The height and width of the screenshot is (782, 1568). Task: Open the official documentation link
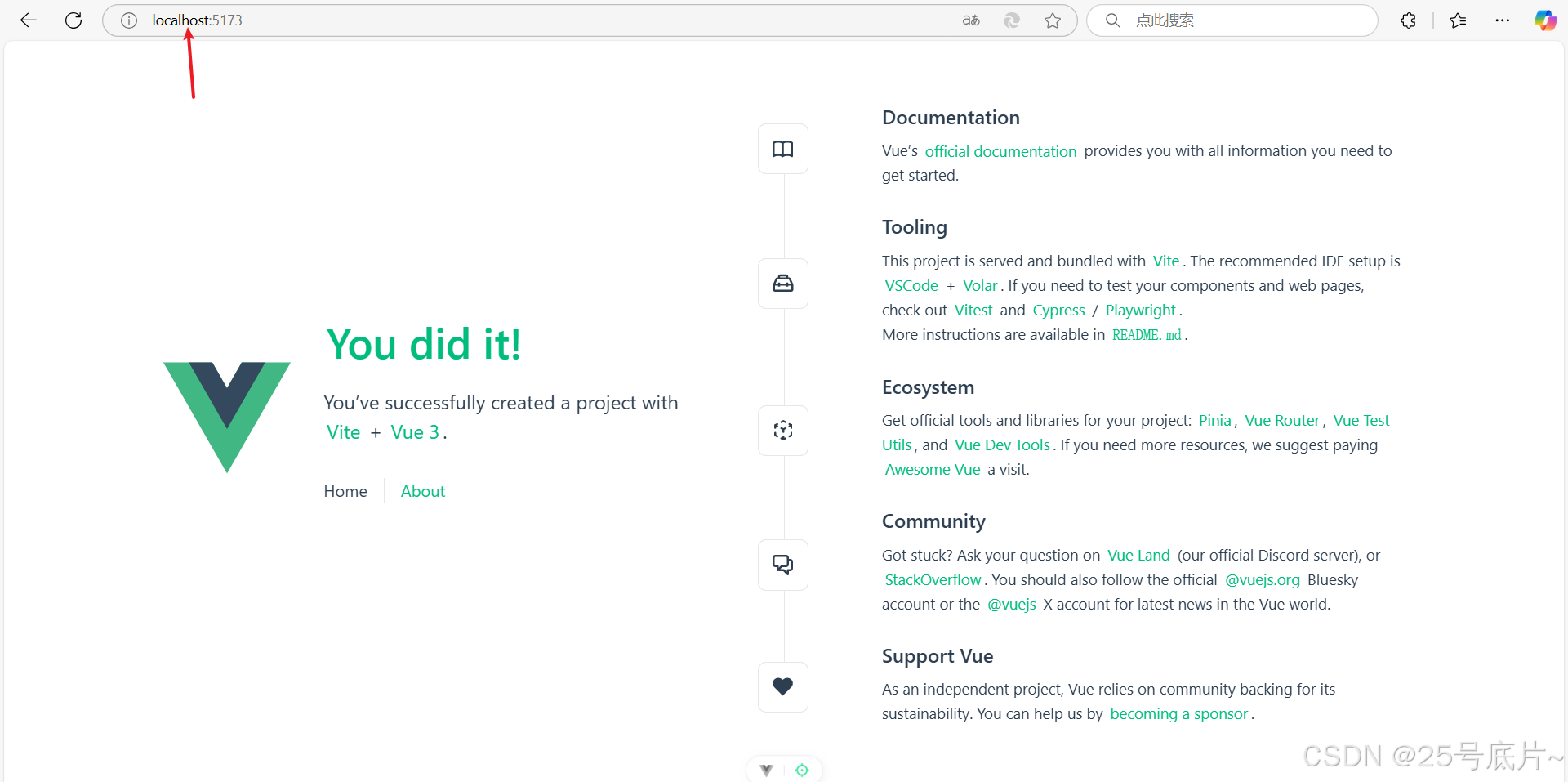[1000, 151]
